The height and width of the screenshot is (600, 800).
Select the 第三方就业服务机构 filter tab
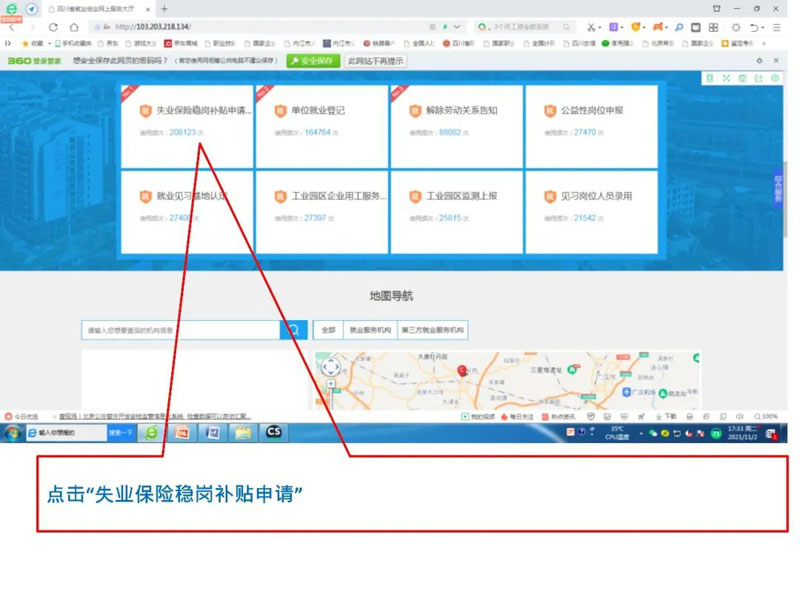pyautogui.click(x=432, y=330)
